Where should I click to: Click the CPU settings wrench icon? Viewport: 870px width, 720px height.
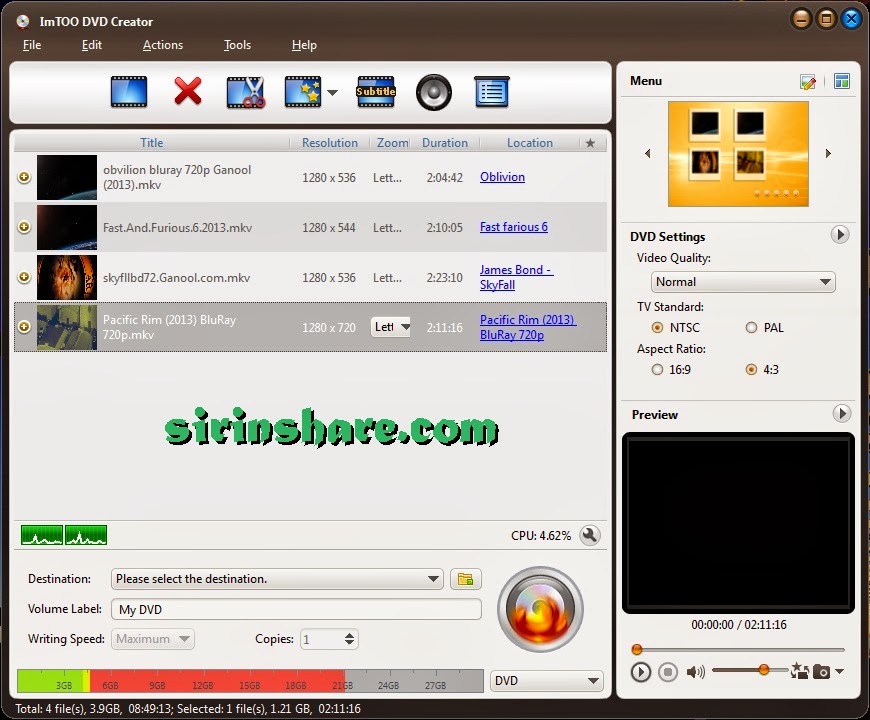[589, 535]
